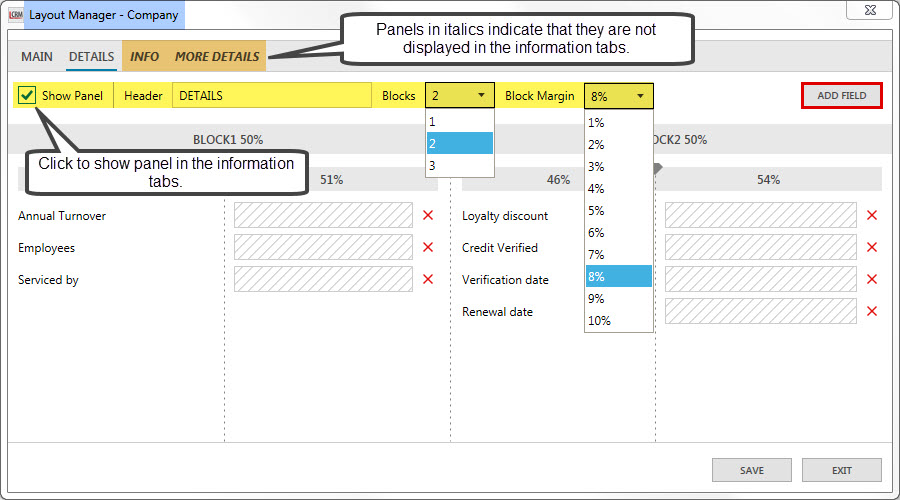Open the Blocks dropdown

pos(460,96)
